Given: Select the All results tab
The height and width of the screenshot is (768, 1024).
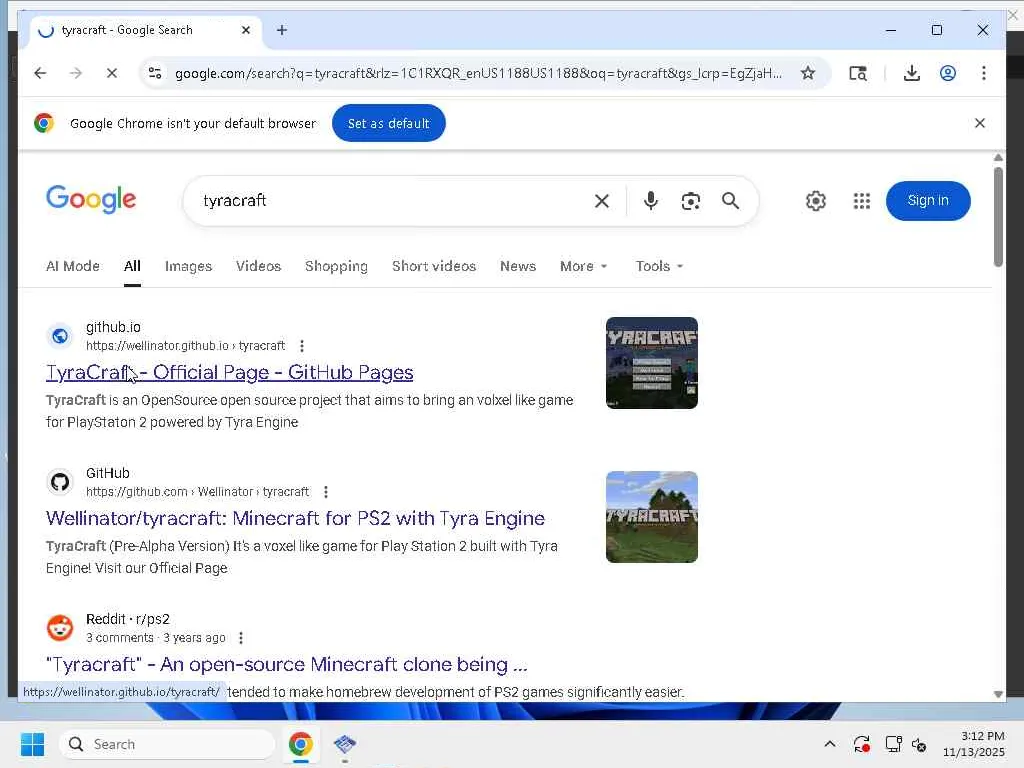Looking at the screenshot, I should coord(132,266).
